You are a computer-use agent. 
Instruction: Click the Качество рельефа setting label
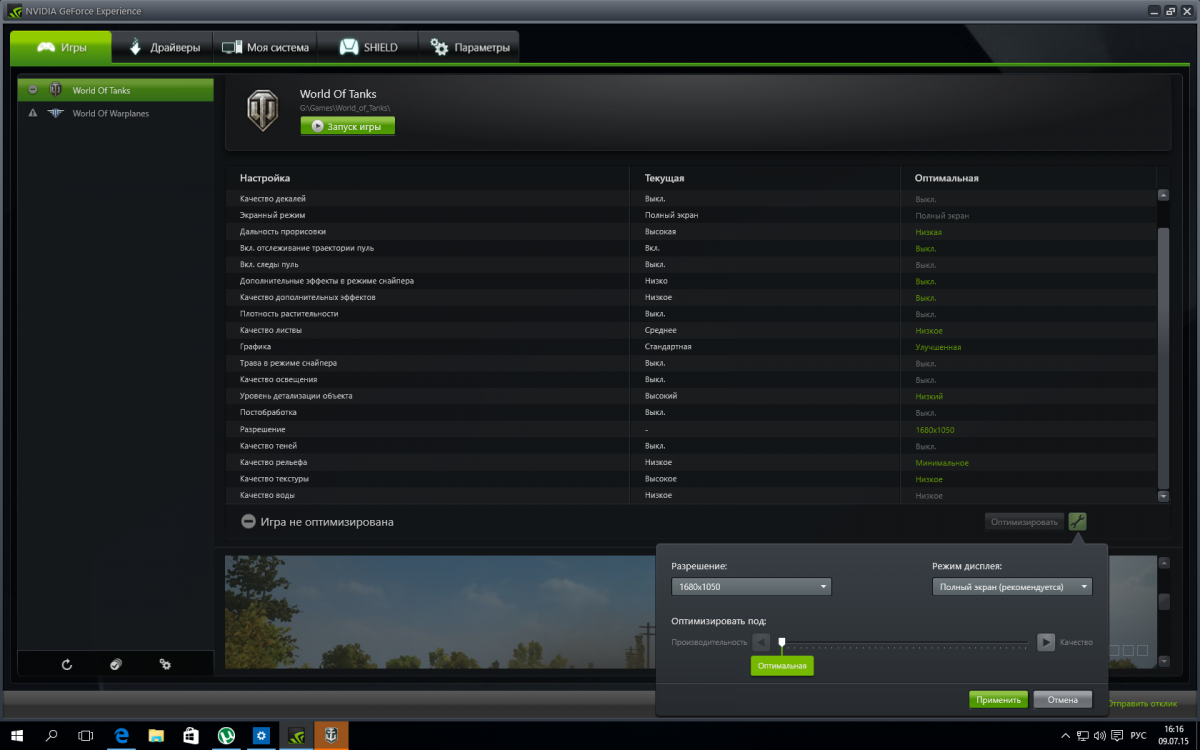tap(273, 463)
